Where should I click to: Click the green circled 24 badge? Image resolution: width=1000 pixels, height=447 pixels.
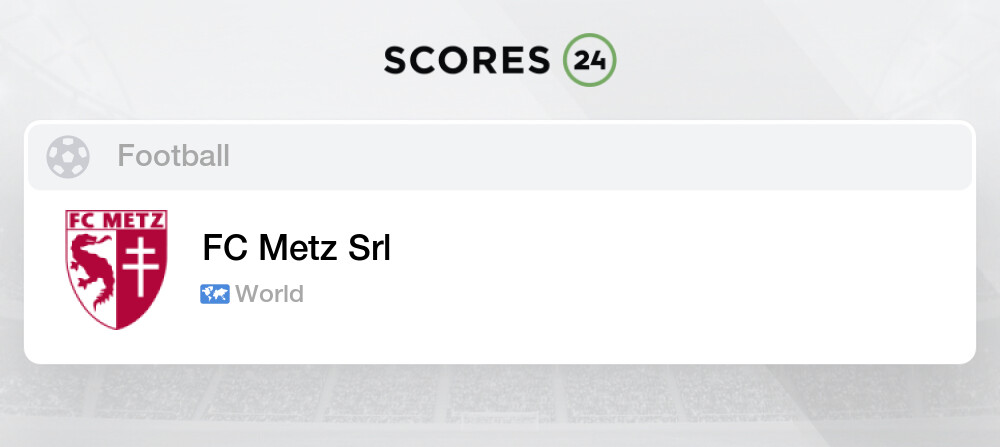coord(589,60)
